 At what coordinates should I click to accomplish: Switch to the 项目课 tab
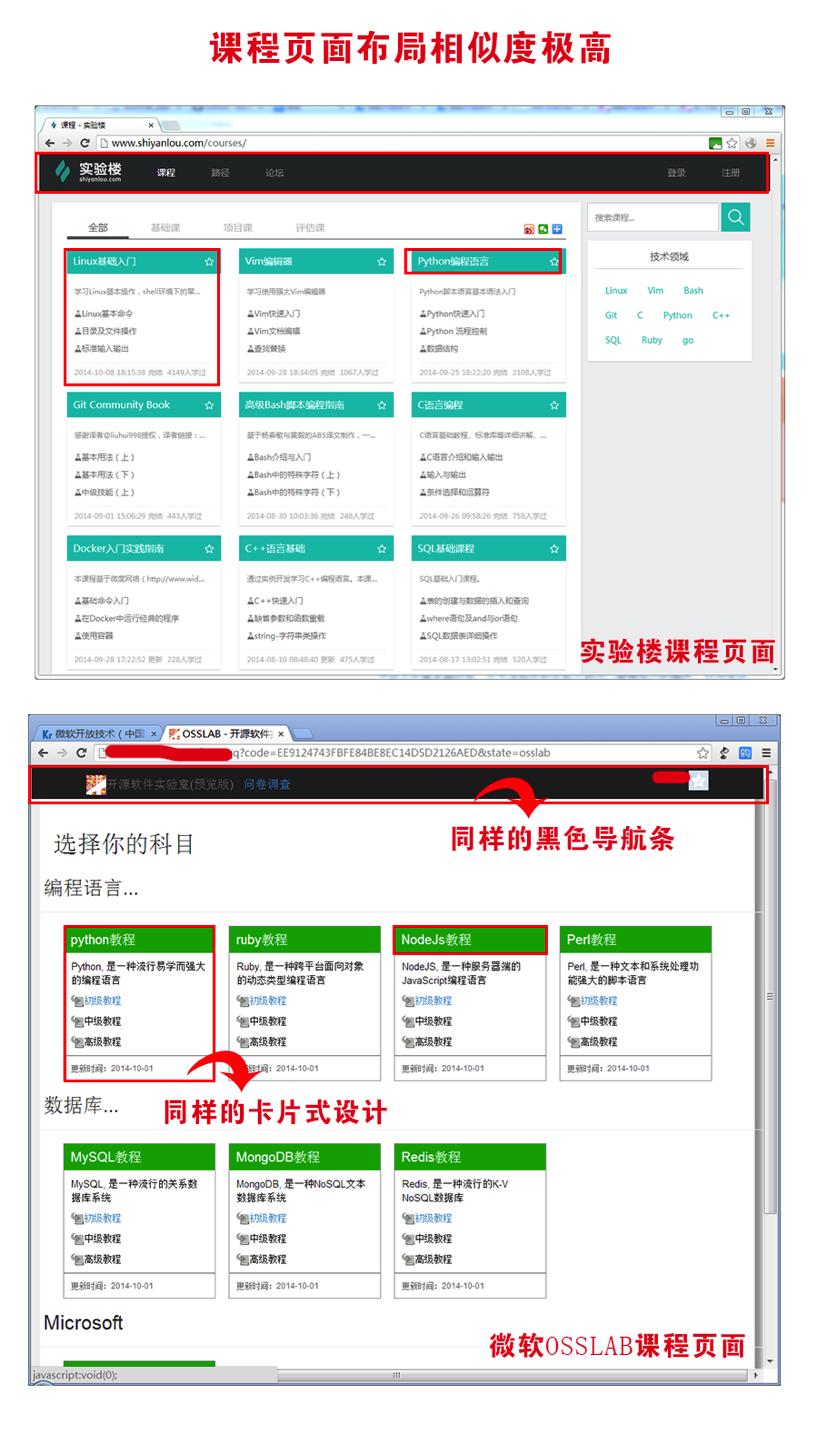click(x=238, y=228)
